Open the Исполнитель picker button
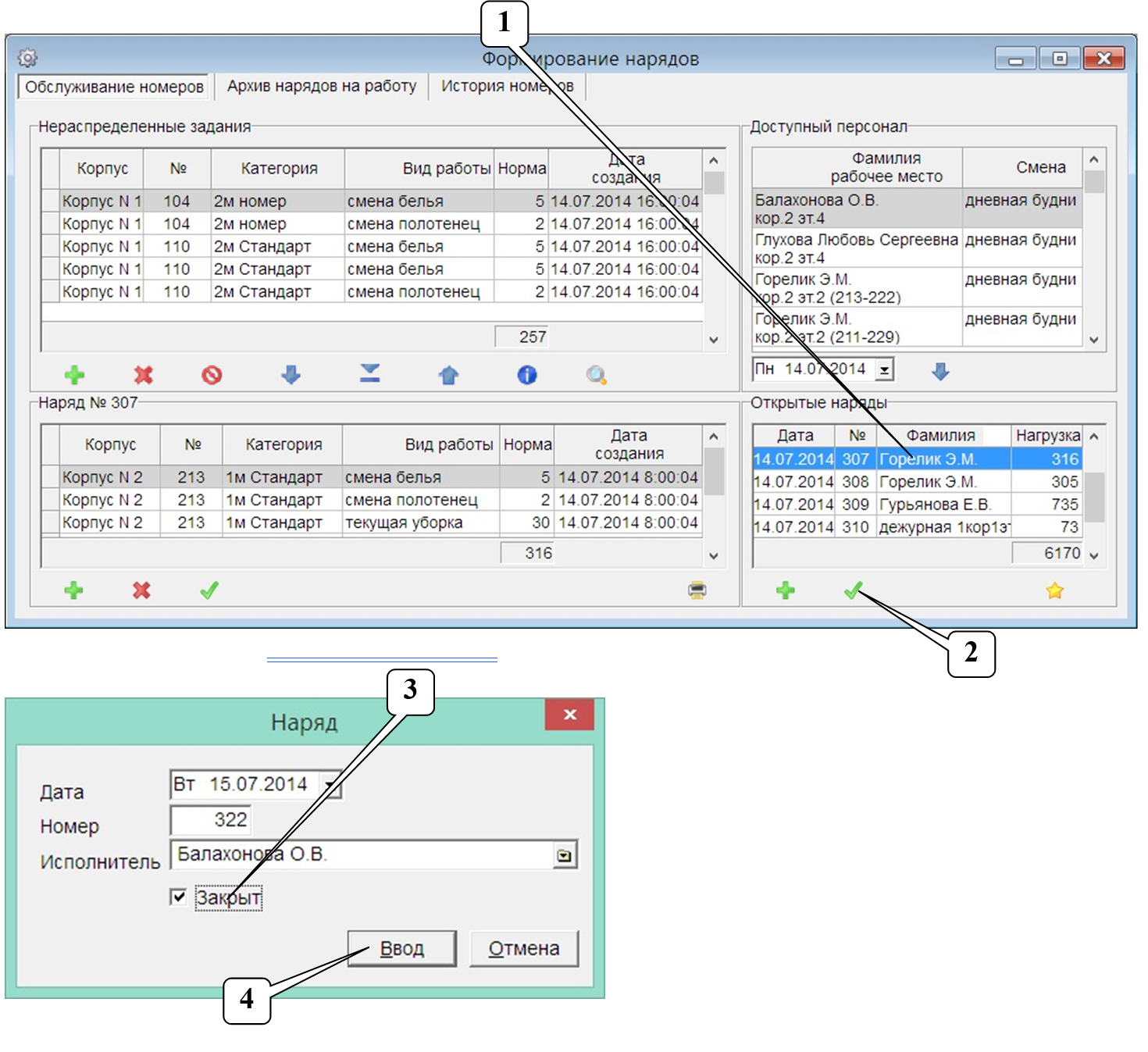Image resolution: width=1148 pixels, height=1052 pixels. pyautogui.click(x=564, y=856)
